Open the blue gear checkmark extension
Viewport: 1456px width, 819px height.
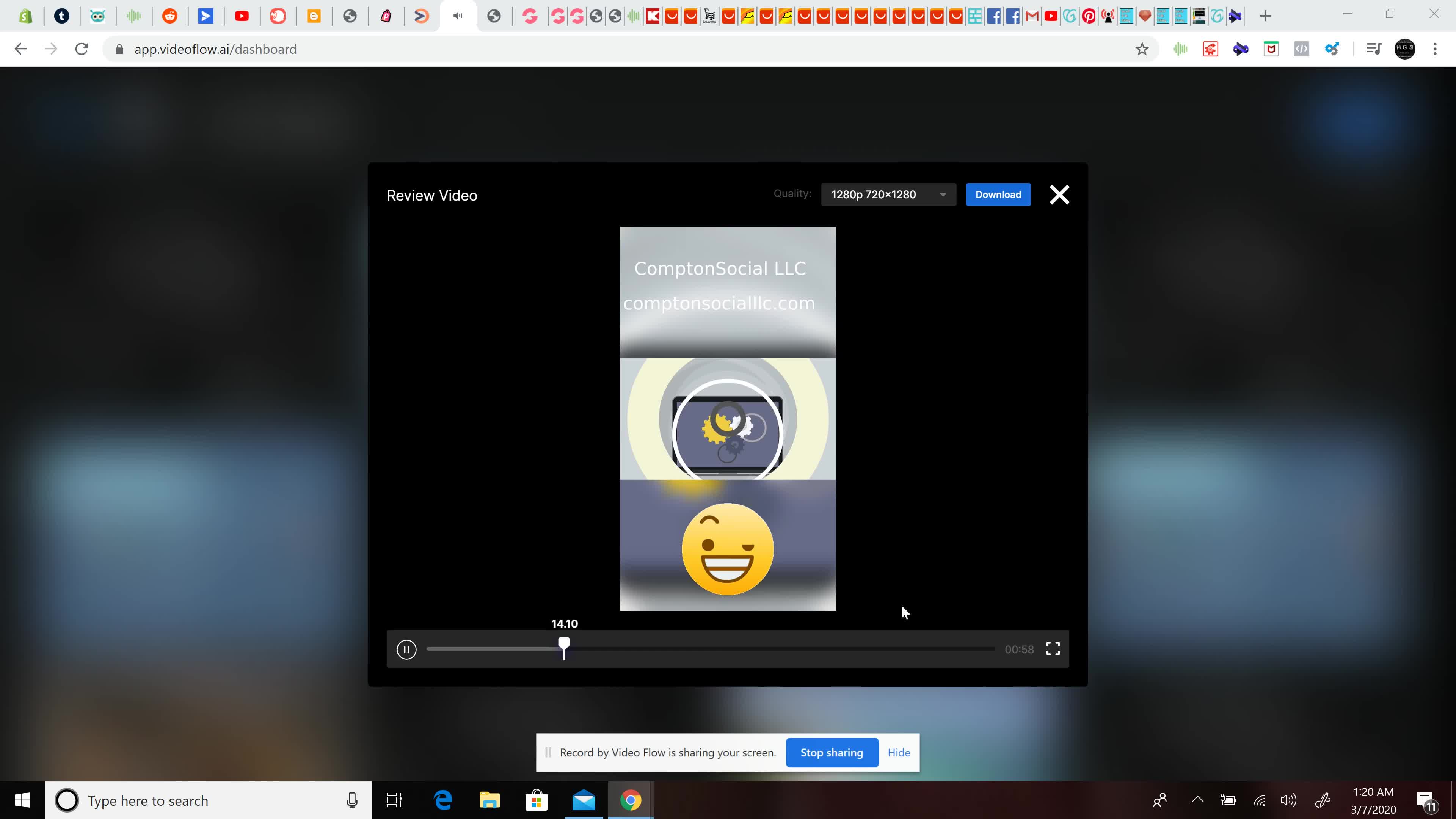(1332, 49)
